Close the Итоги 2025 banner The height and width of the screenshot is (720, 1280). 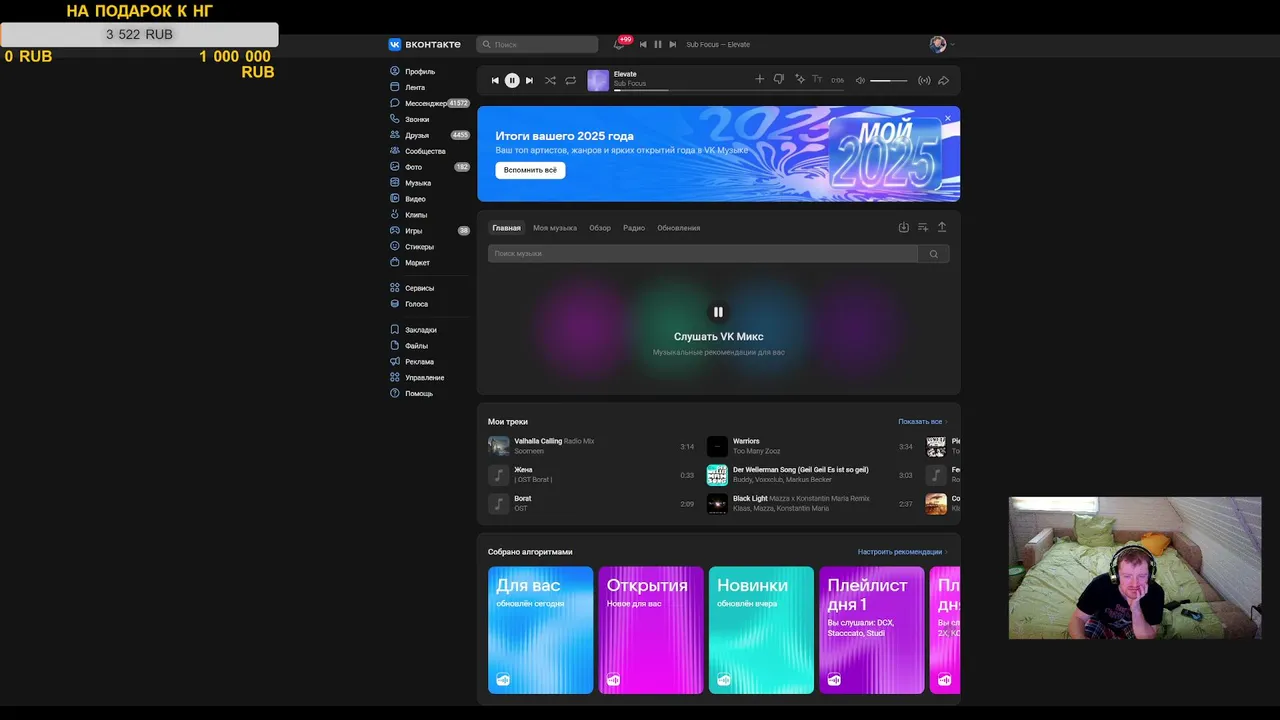click(948, 118)
